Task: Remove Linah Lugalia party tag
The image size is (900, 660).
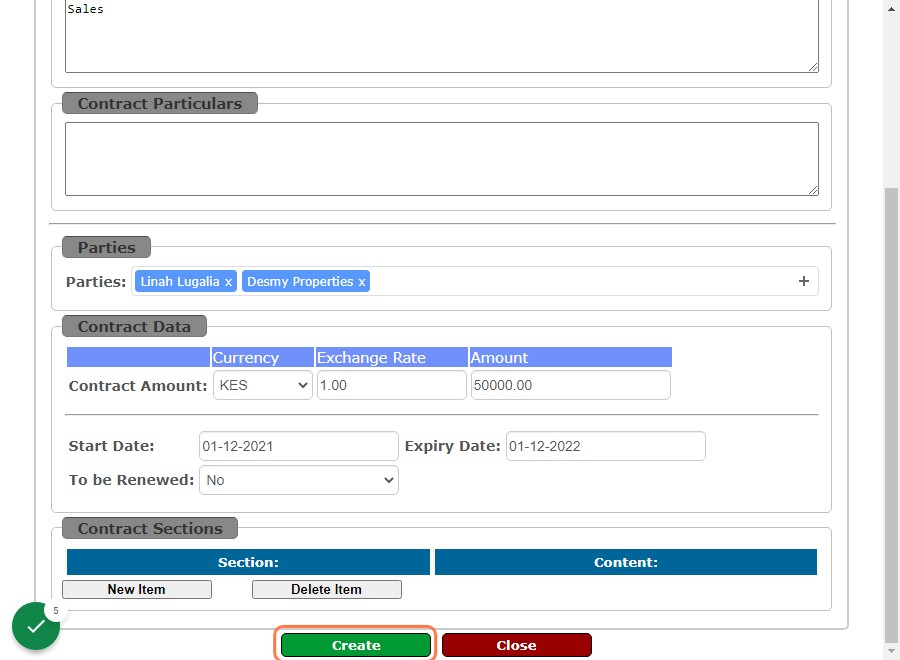Action: (x=228, y=282)
